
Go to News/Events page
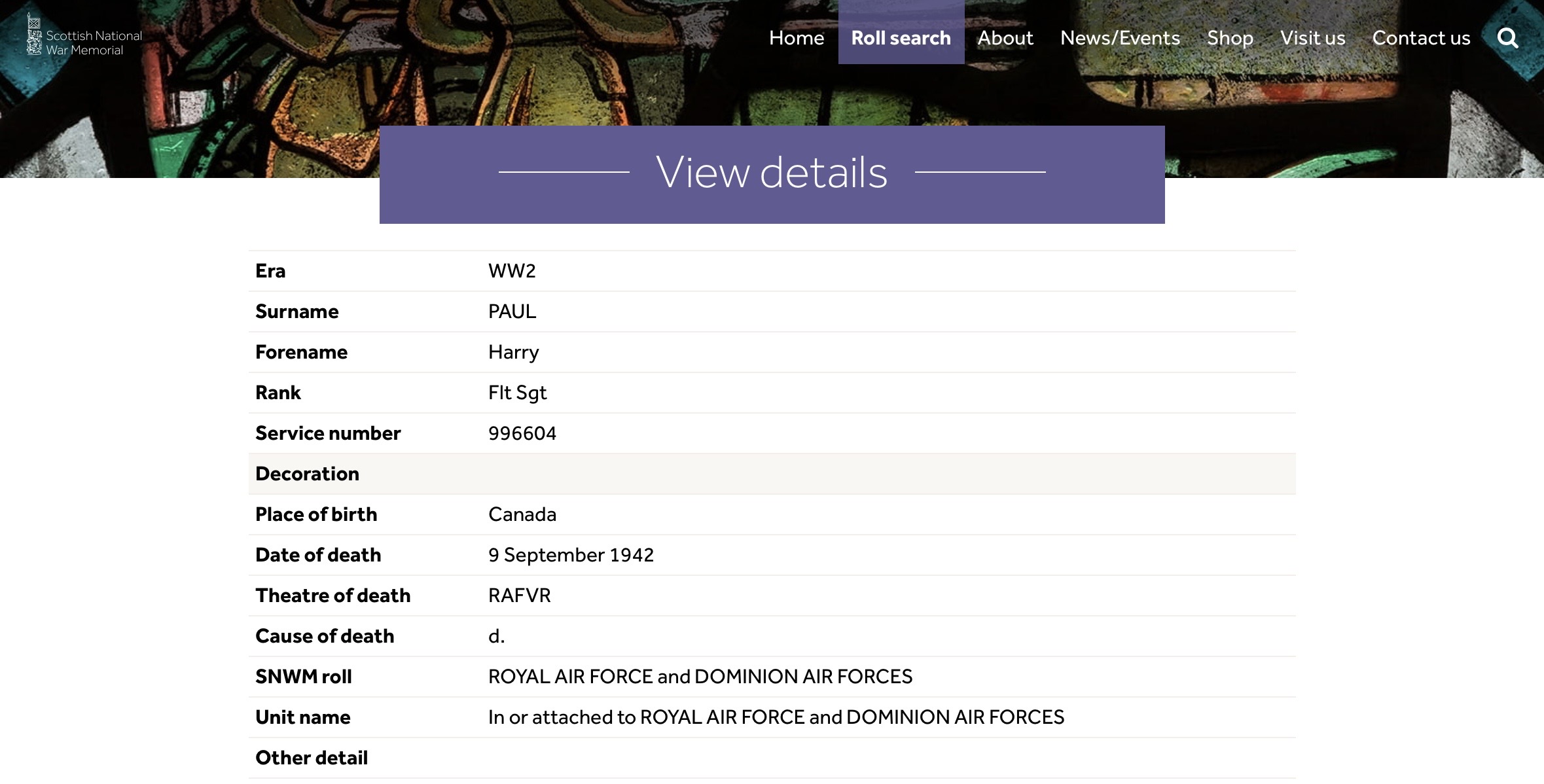(x=1120, y=38)
